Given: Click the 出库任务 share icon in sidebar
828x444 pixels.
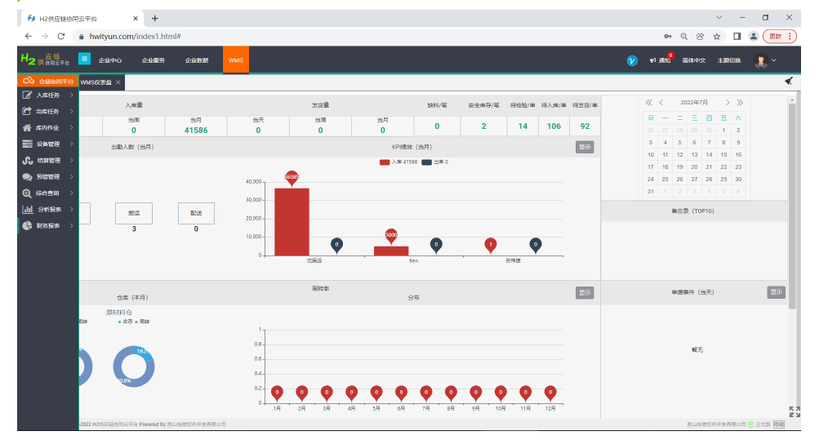Looking at the screenshot, I should (27, 111).
